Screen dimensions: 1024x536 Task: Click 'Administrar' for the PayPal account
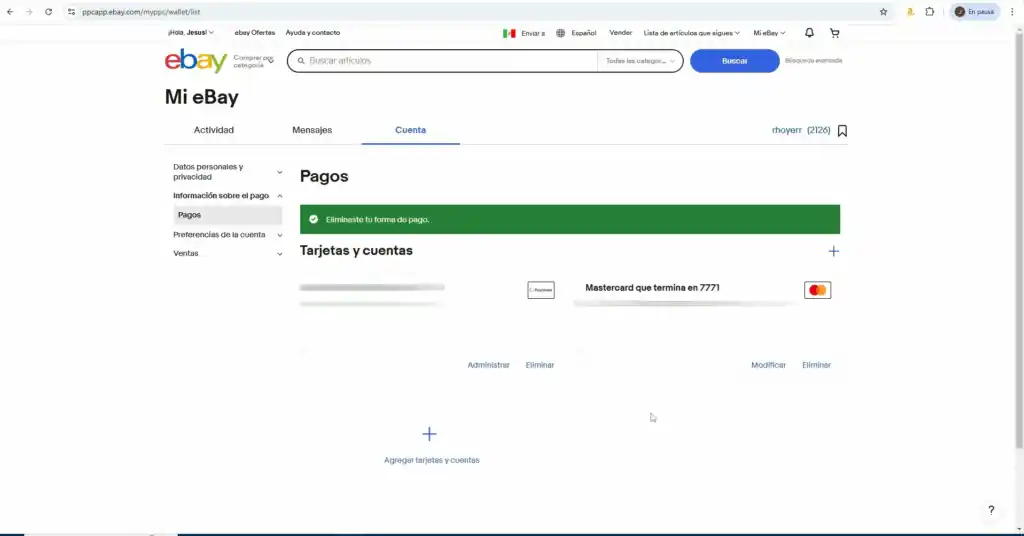pyautogui.click(x=488, y=365)
